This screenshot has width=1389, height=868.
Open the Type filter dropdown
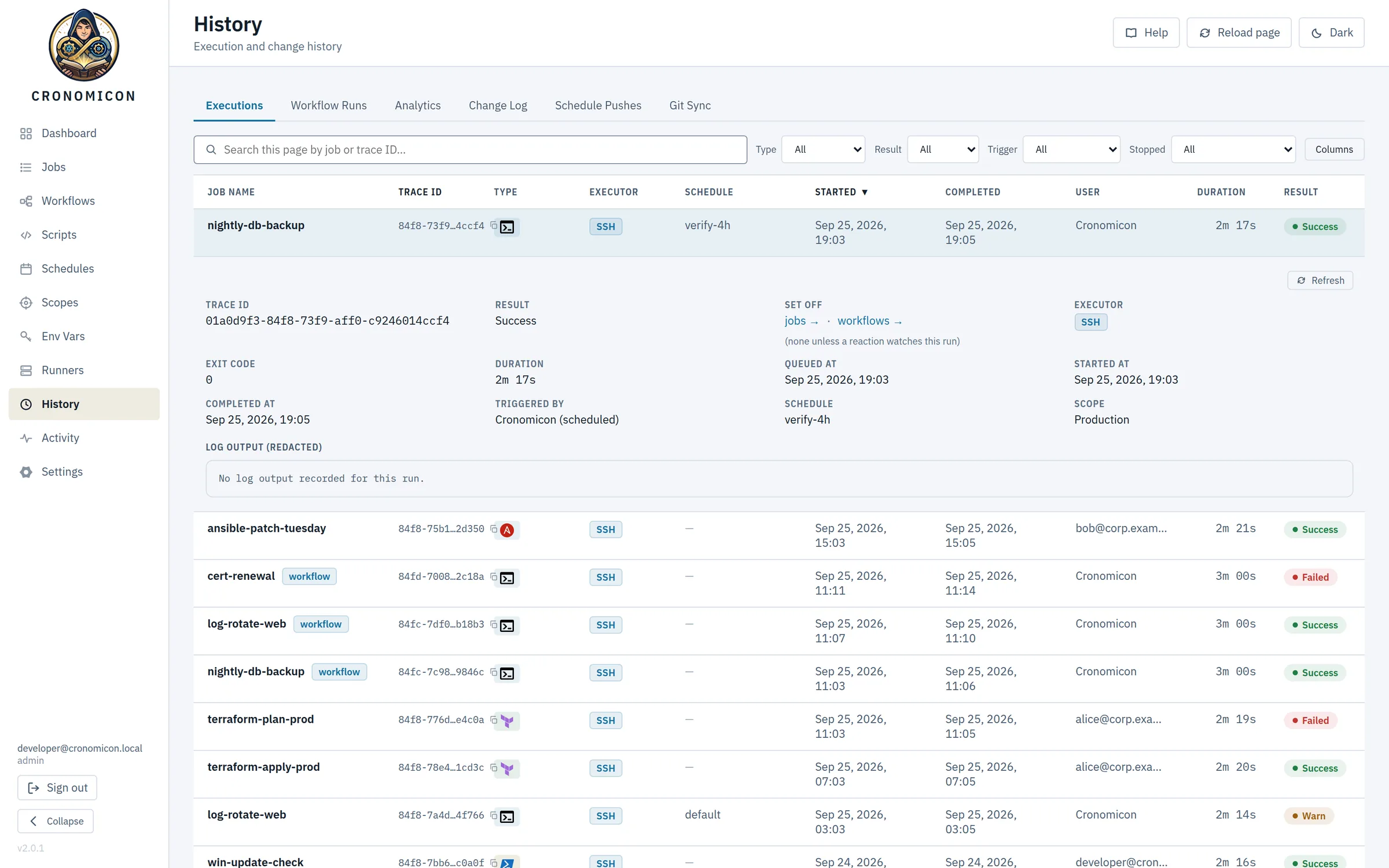(823, 149)
